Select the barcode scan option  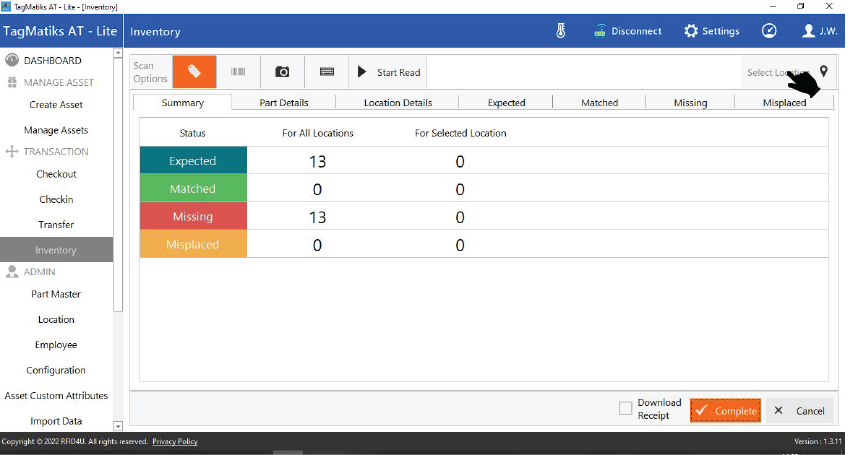[238, 72]
